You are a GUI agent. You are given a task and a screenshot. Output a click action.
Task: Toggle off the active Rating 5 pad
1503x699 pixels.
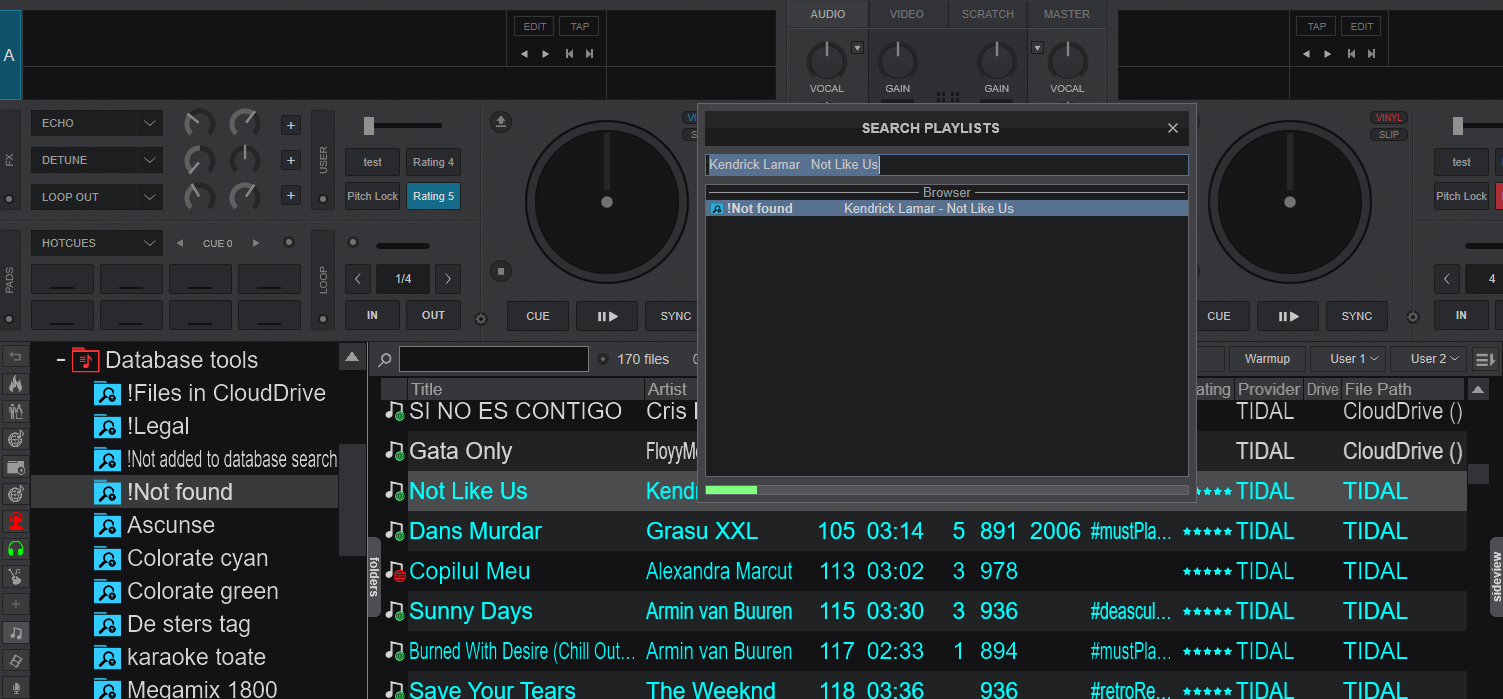click(x=433, y=196)
